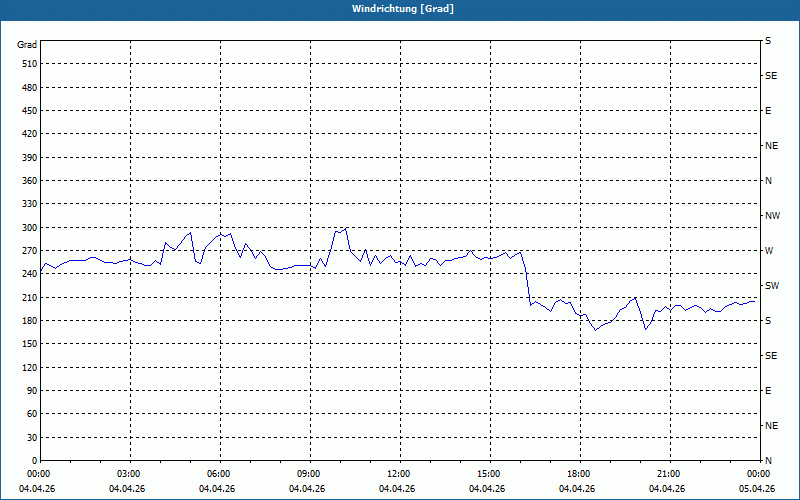Click the 0 value on the y-axis
This screenshot has width=800, height=500.
tap(34, 461)
